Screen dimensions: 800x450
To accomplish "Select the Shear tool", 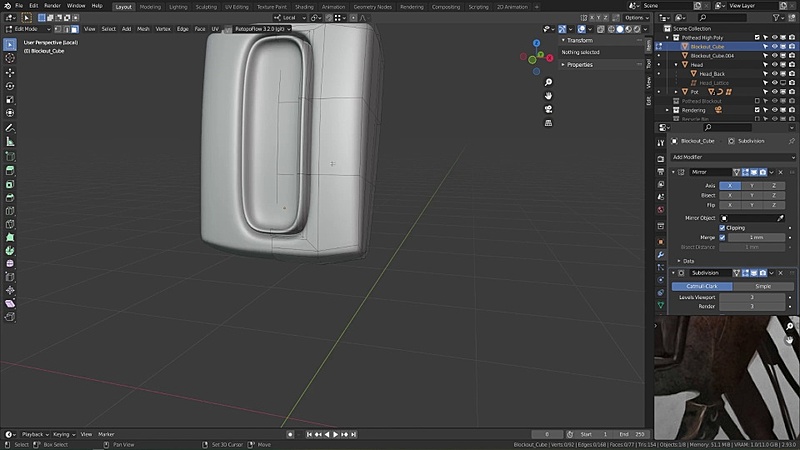I will click(10, 304).
